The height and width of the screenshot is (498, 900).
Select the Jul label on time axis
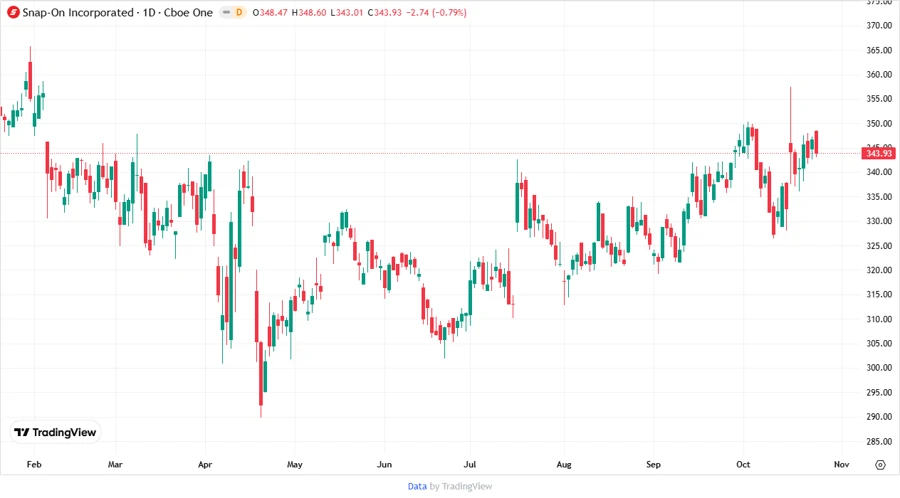coord(470,464)
